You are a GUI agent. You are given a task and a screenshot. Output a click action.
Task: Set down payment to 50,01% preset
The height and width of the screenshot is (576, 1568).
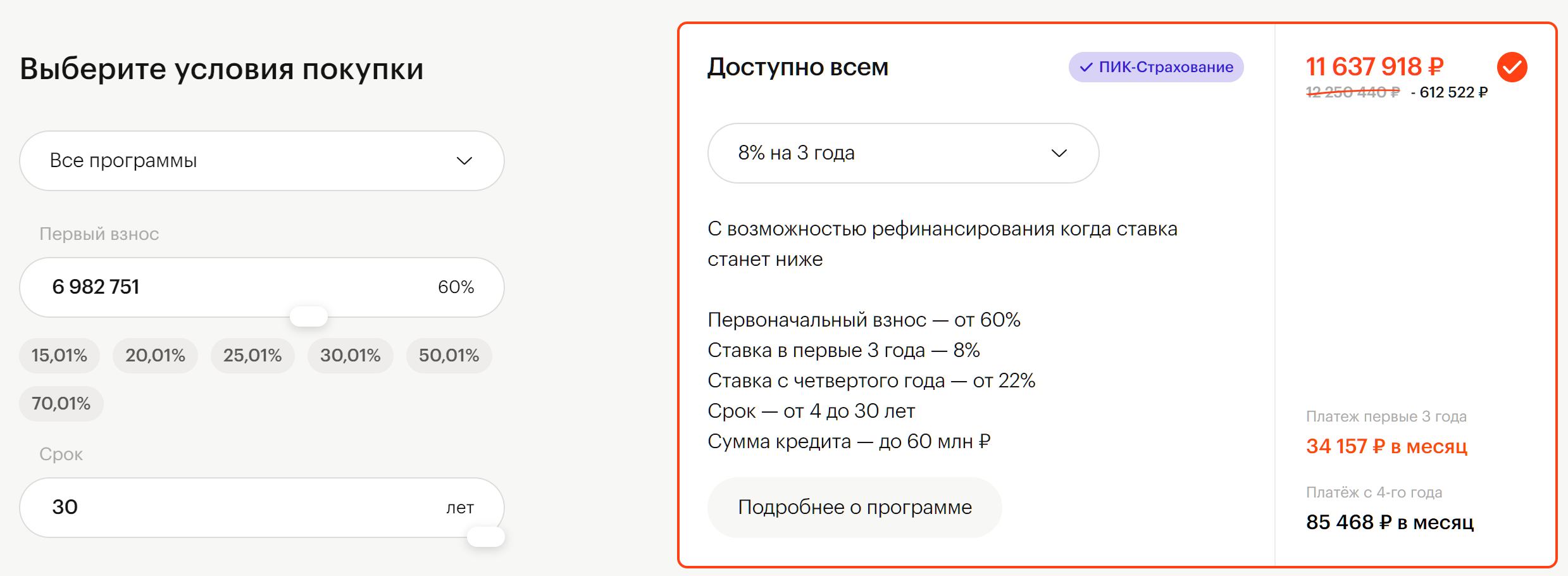449,356
